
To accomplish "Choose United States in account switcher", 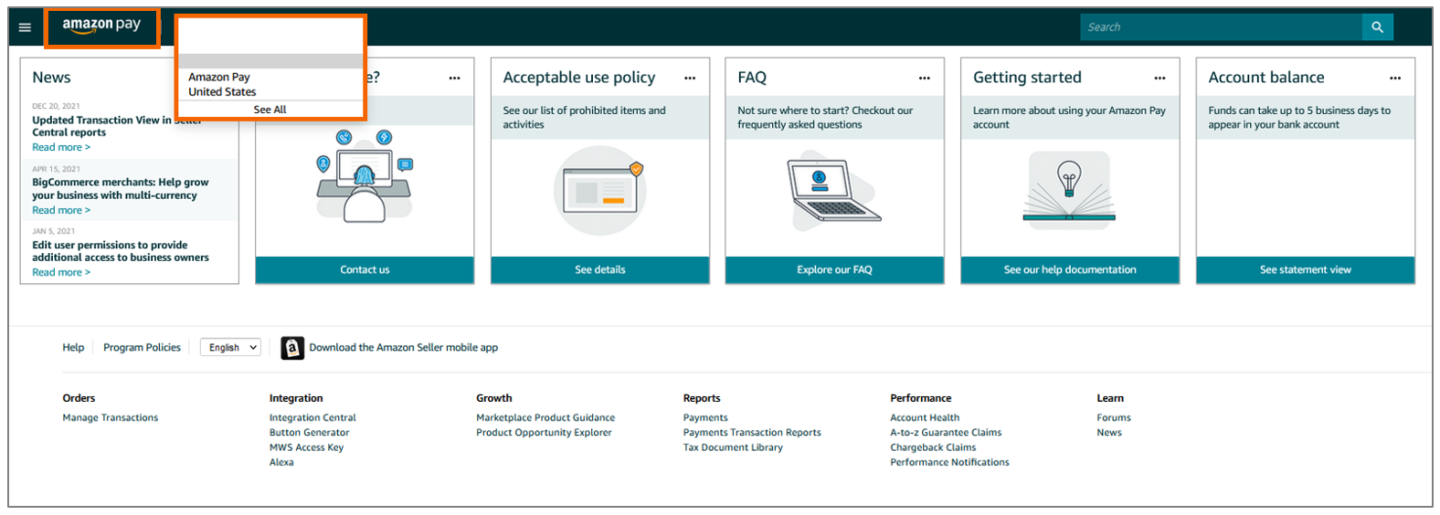I will (222, 92).
